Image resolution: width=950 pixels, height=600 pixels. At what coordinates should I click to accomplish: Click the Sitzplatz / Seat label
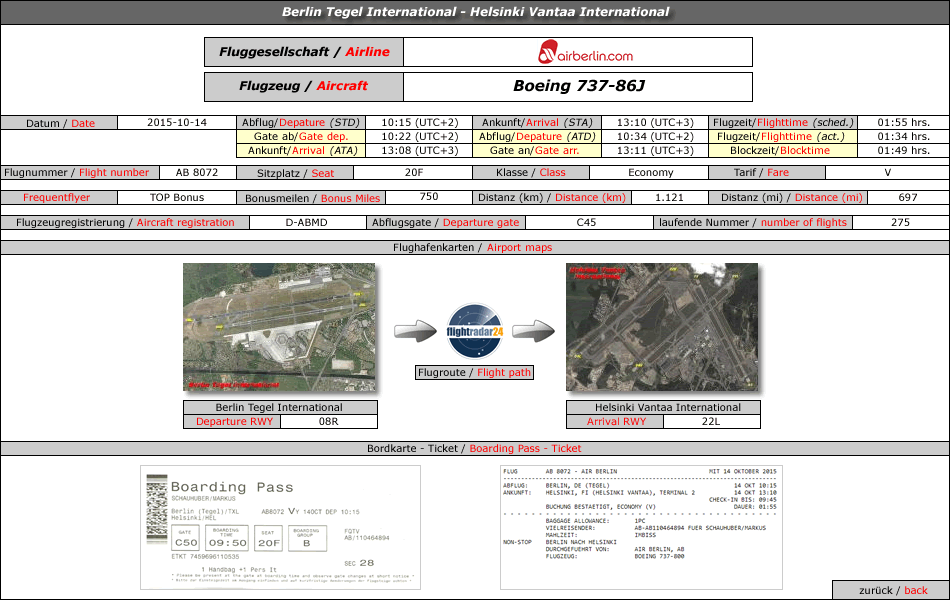coord(296,173)
